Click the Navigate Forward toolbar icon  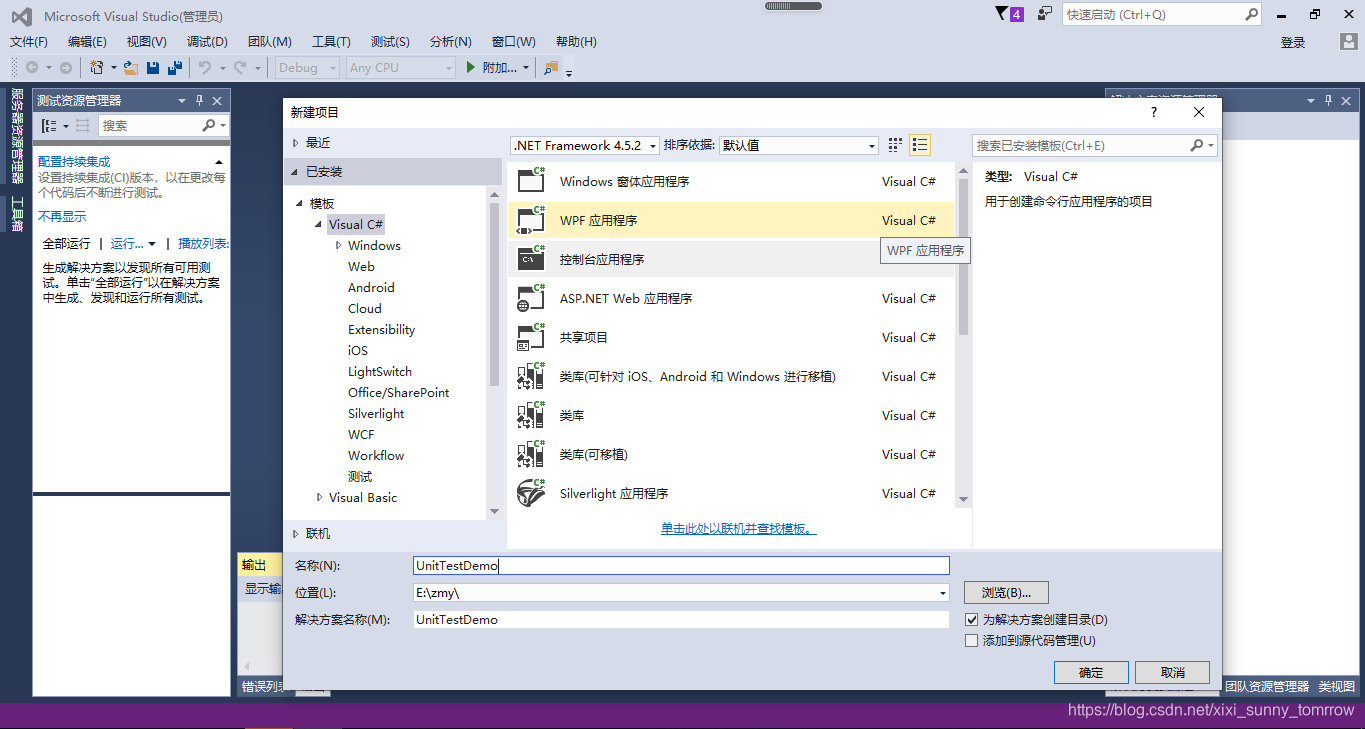[66, 67]
